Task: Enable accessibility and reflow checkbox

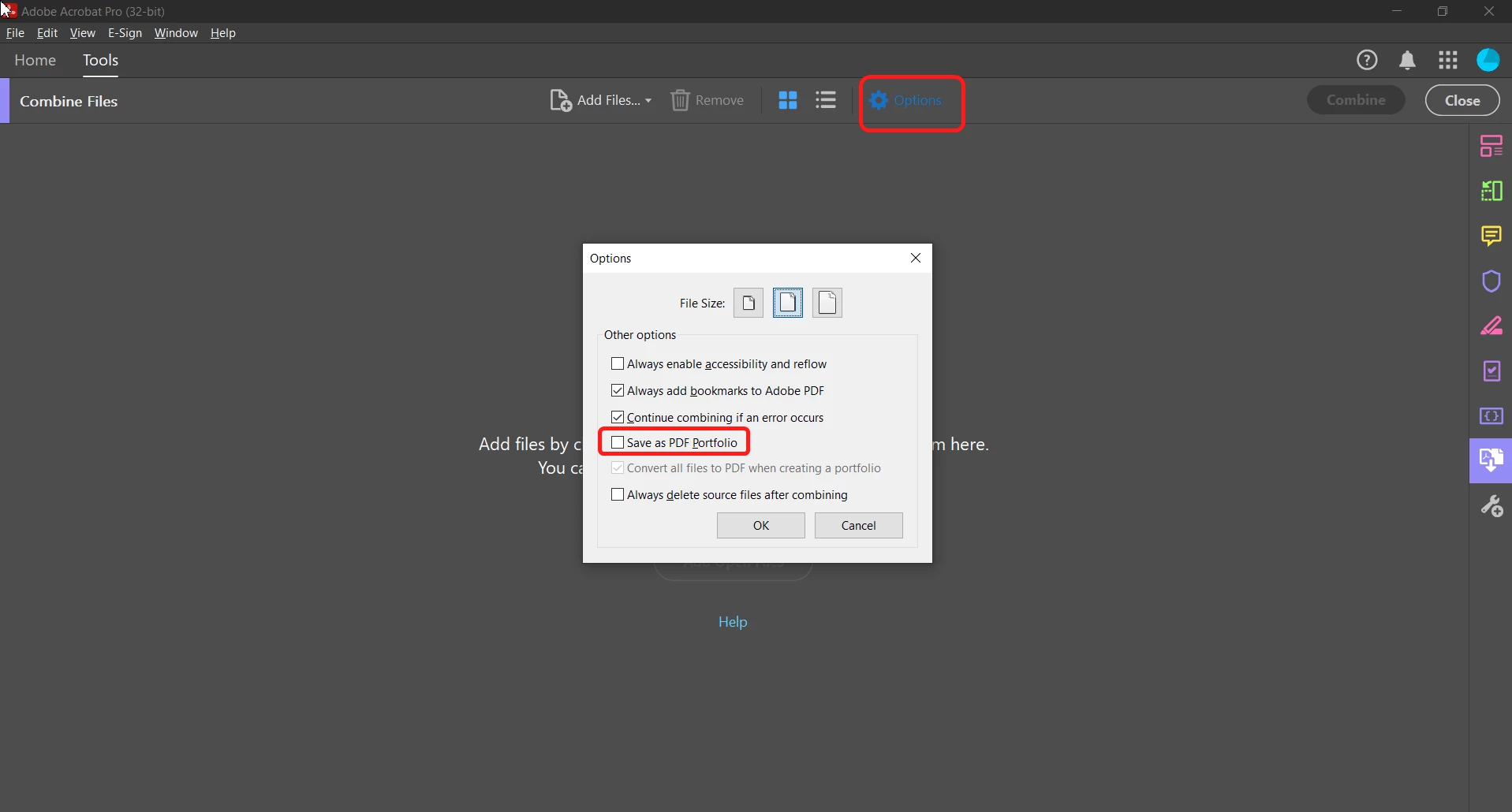Action: click(618, 363)
